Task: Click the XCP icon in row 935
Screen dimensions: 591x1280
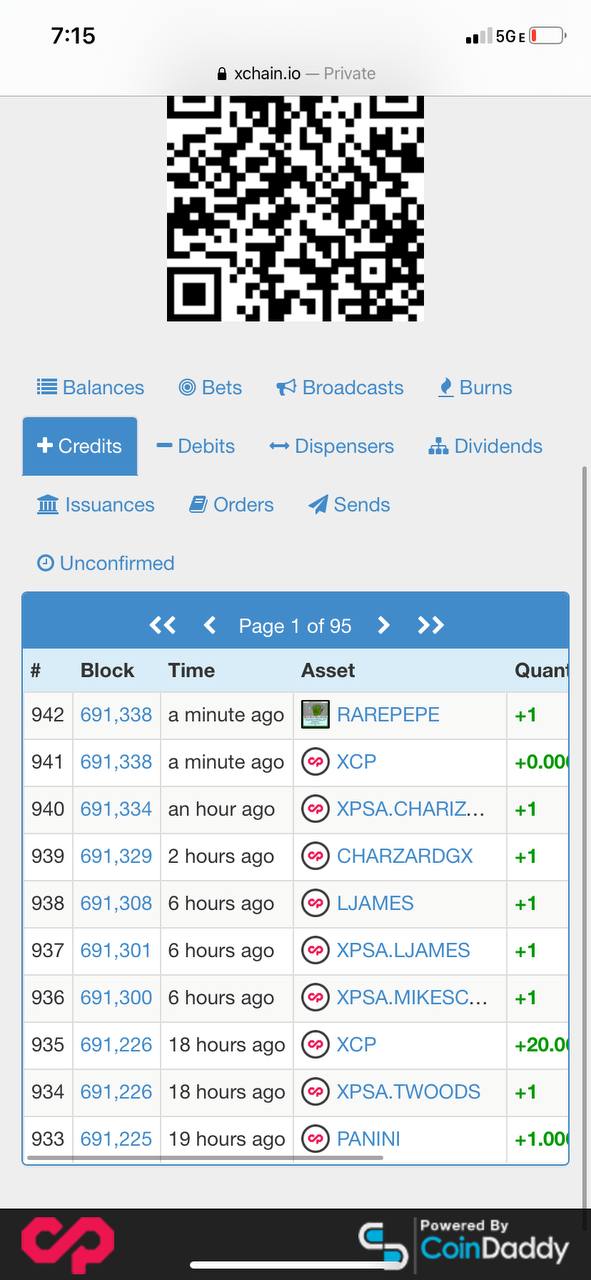Action: [x=315, y=1044]
